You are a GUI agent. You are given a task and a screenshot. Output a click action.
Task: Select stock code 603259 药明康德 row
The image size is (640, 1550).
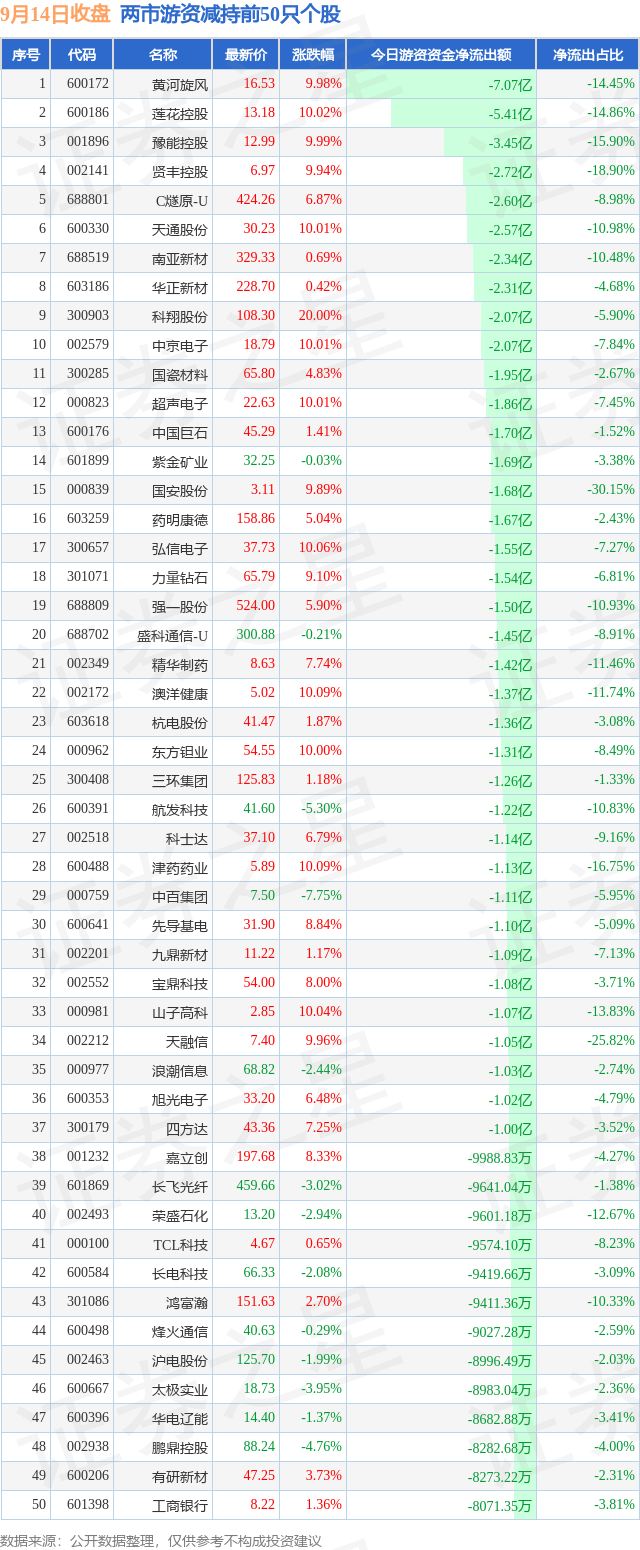(320, 519)
